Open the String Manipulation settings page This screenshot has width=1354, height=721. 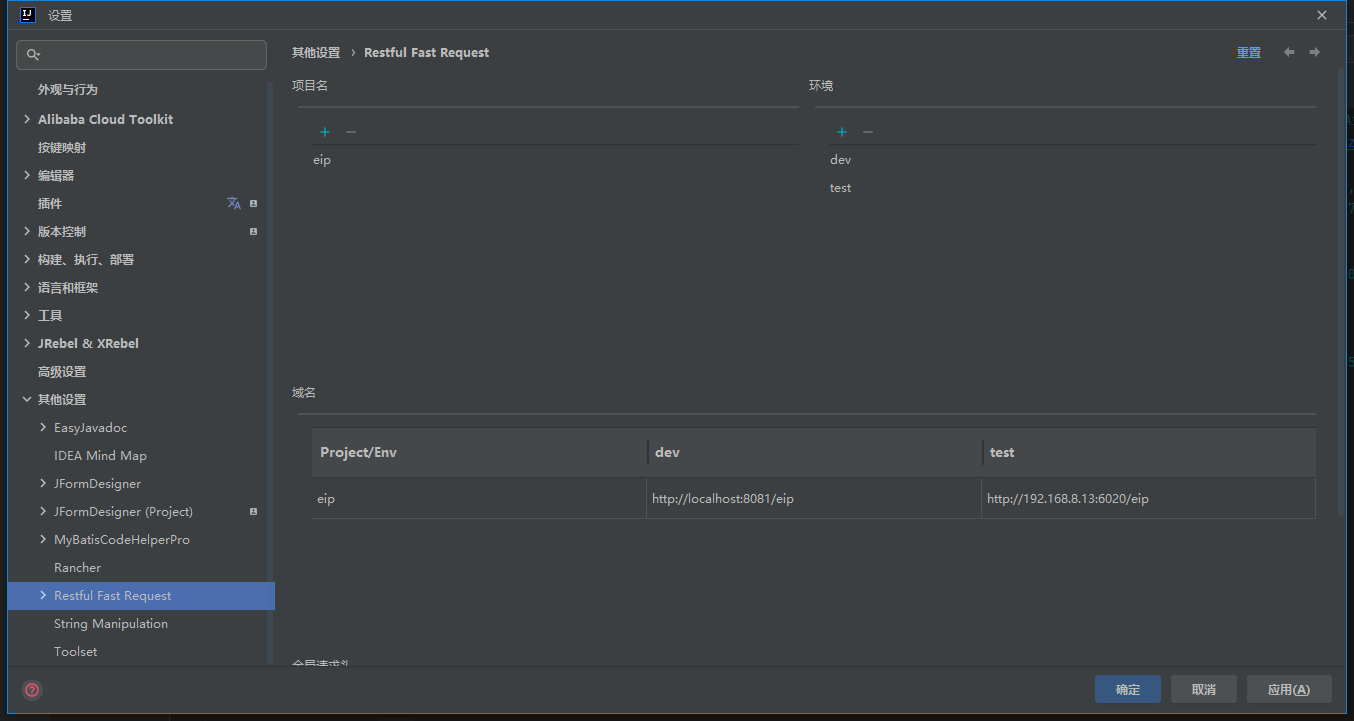click(111, 623)
